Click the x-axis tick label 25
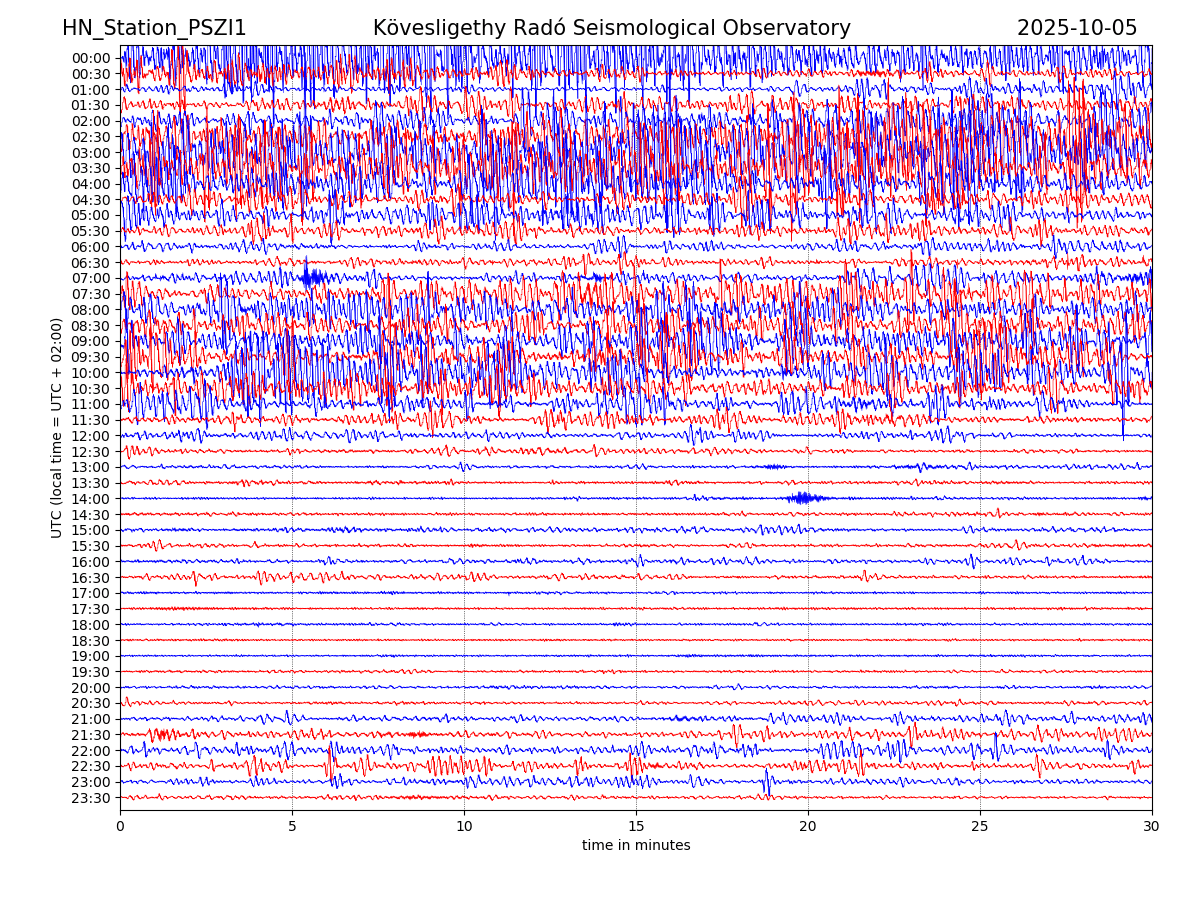1200x900 pixels. click(x=980, y=827)
